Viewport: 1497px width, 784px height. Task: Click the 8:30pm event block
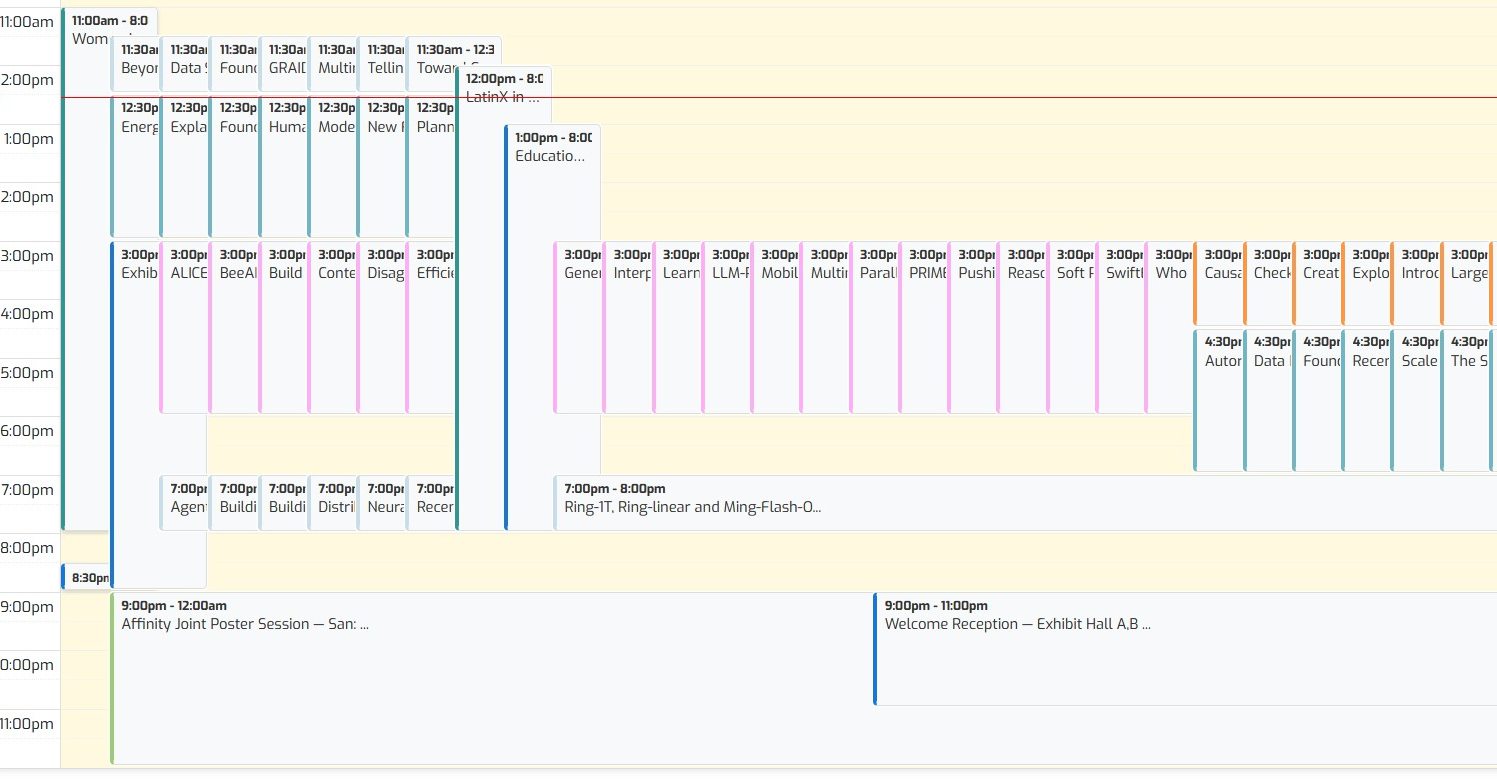pyautogui.click(x=86, y=577)
